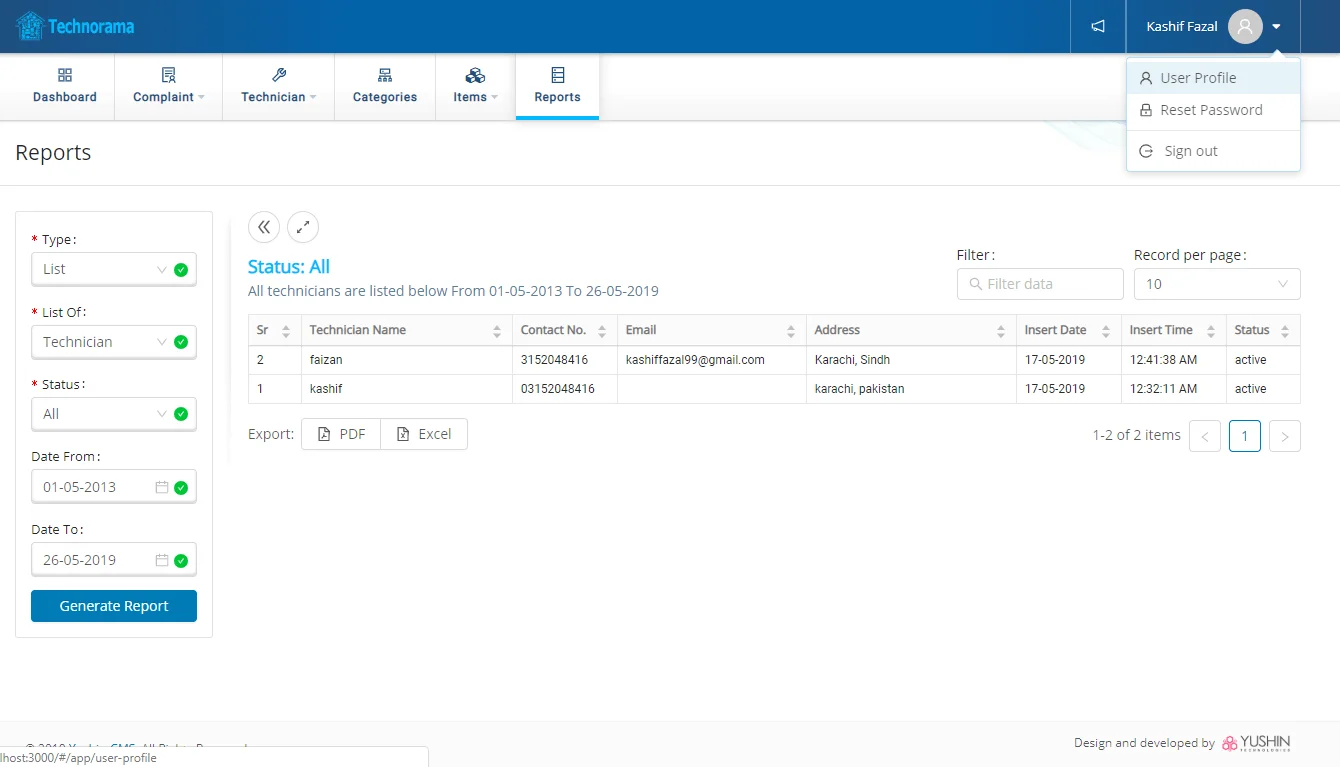This screenshot has height=767, width=1340.
Task: Export the report as PDF
Action: coord(341,434)
